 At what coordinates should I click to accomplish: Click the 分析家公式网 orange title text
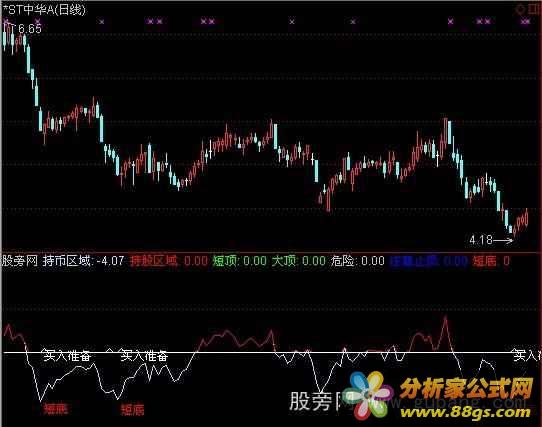(x=467, y=388)
